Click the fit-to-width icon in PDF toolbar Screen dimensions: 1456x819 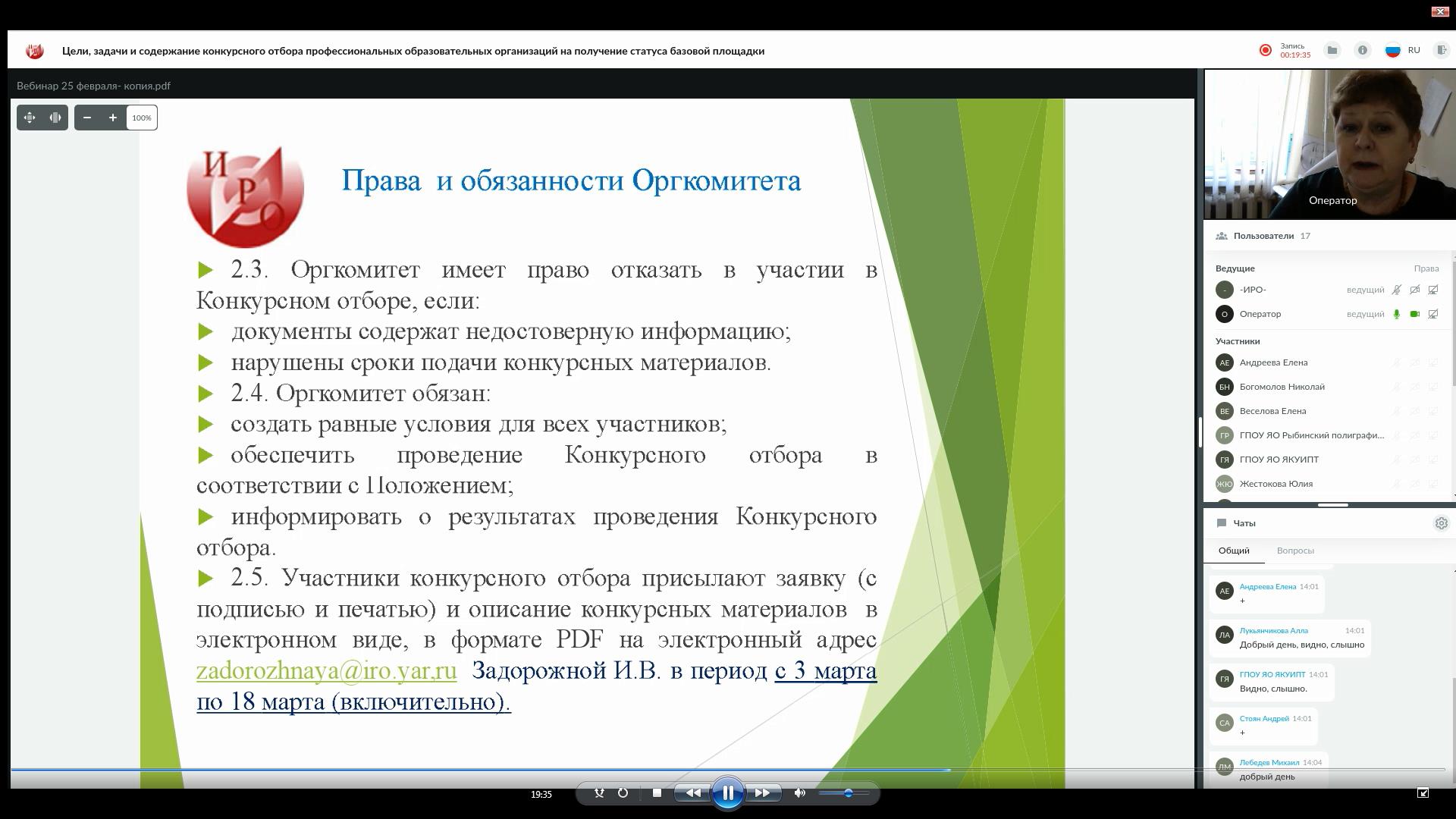(55, 118)
